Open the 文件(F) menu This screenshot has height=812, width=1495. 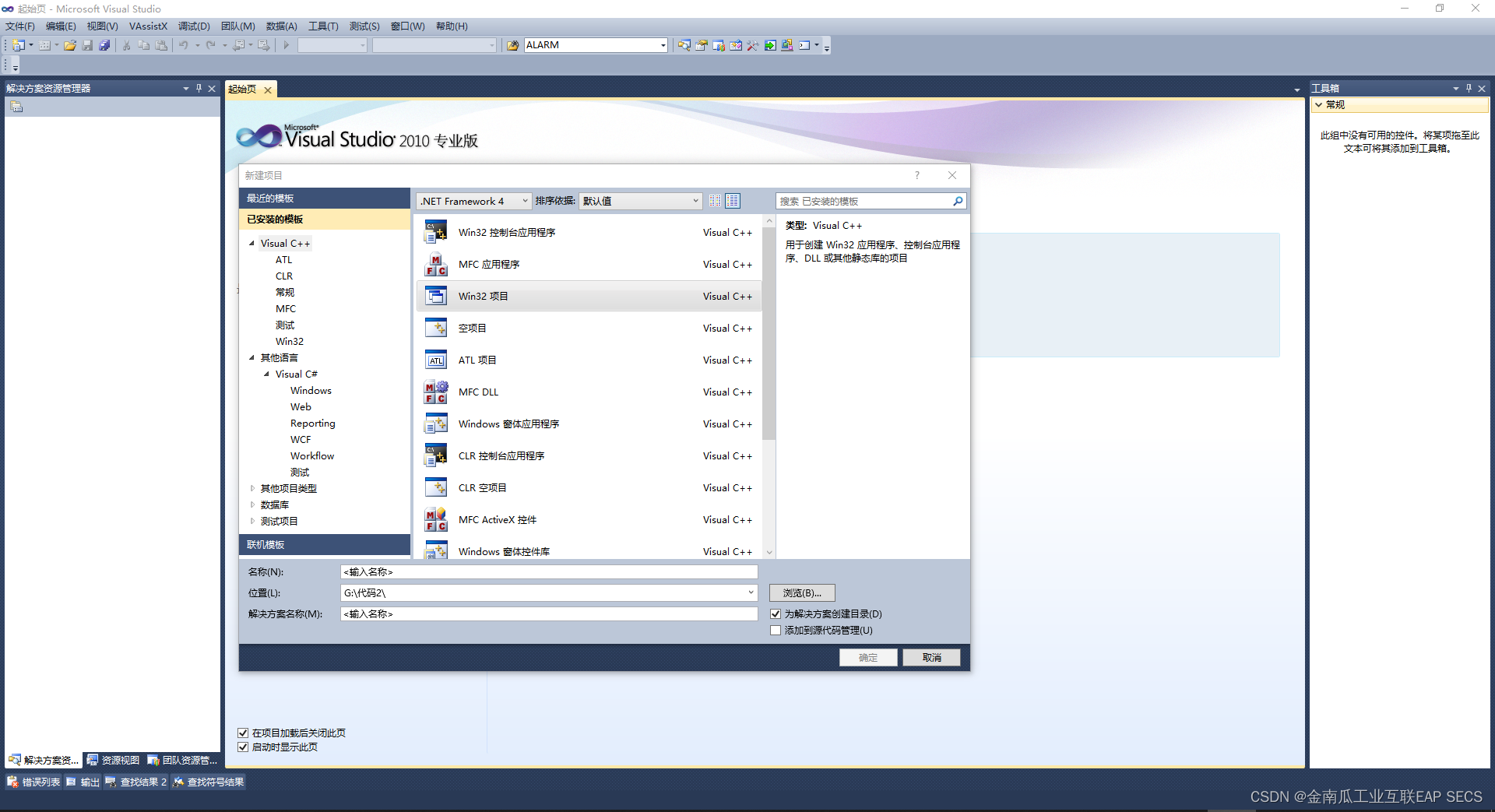point(20,26)
